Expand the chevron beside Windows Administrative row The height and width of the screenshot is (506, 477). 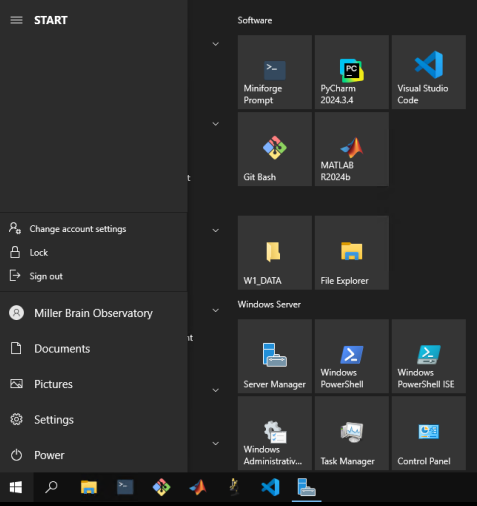click(216, 443)
